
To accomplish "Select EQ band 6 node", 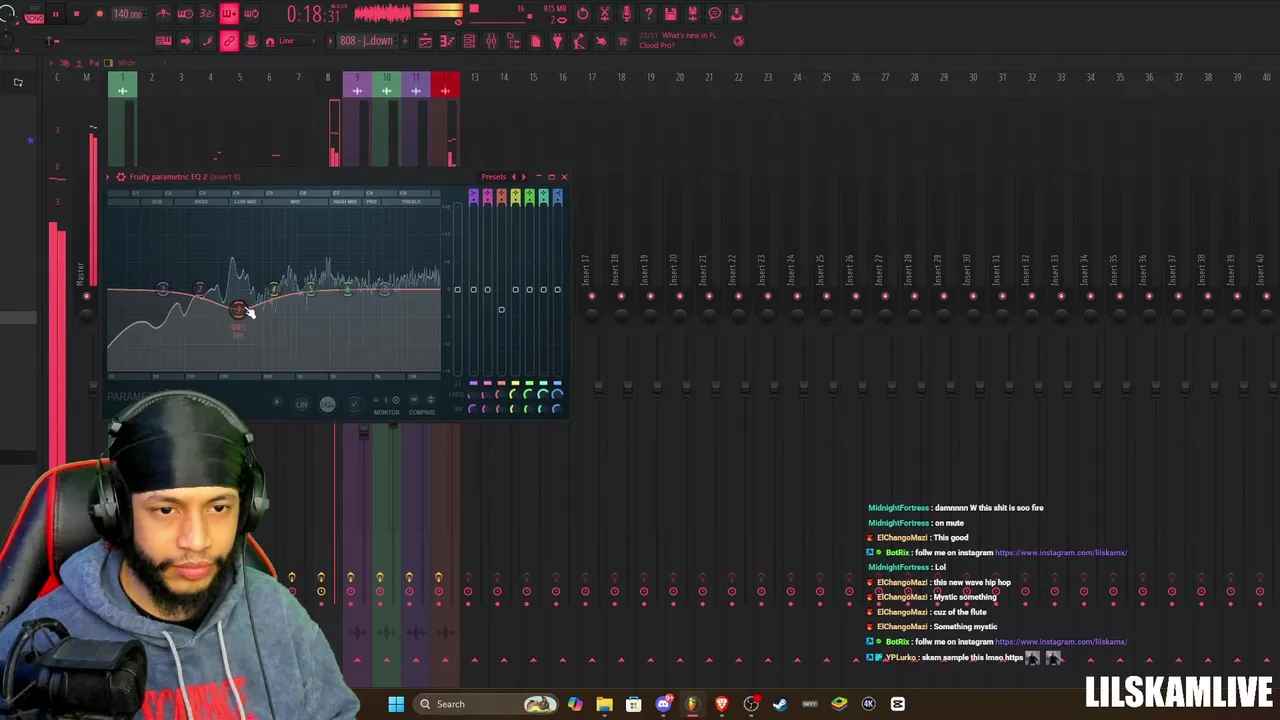I will [347, 290].
